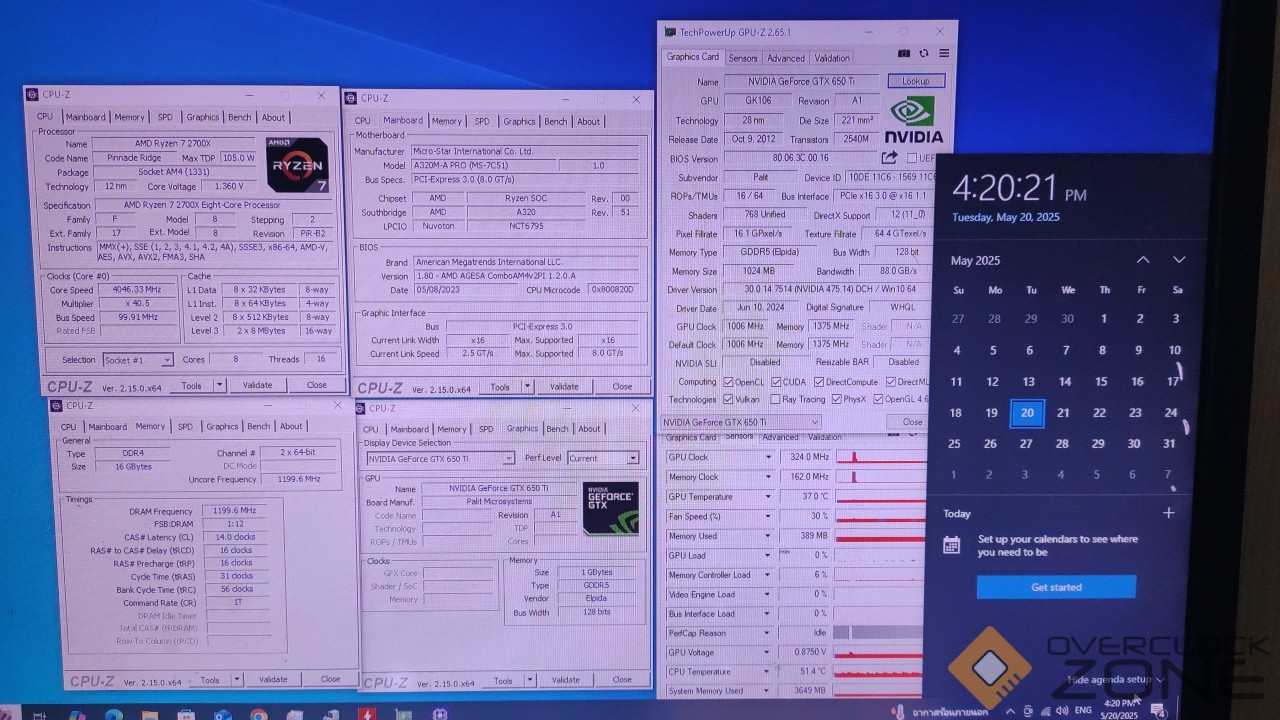The image size is (1280, 720).
Task: Toggle the OpenCL checkbox
Action: click(x=728, y=382)
